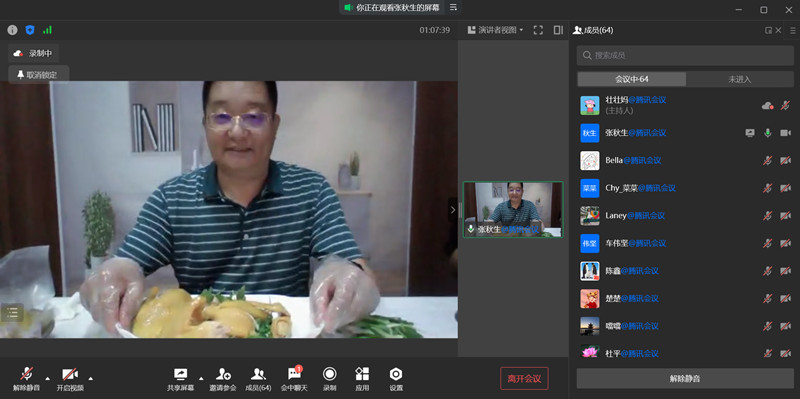
Task: Unmute your microphone (解除静音)
Action: point(27,380)
